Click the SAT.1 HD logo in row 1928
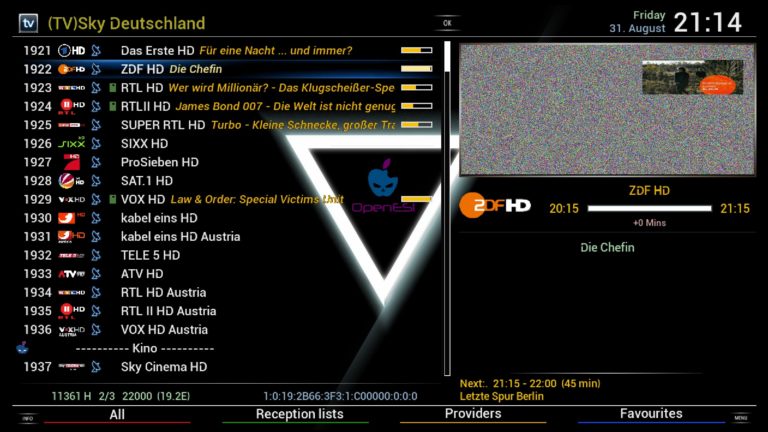This screenshot has height=432, width=768. tap(72, 181)
